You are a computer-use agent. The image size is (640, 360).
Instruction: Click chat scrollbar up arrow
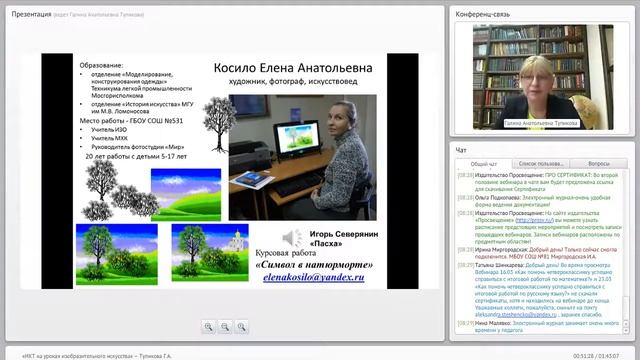627,324
